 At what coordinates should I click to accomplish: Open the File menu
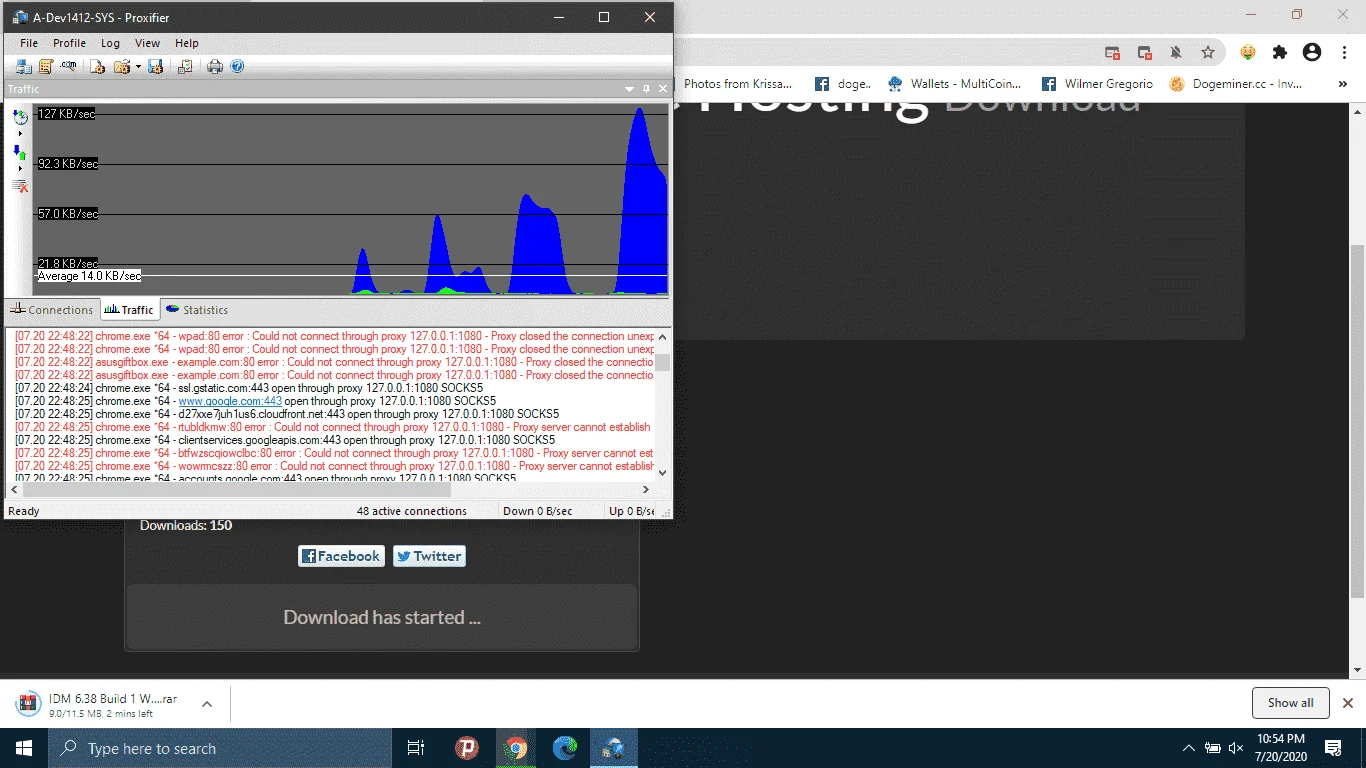pos(29,43)
